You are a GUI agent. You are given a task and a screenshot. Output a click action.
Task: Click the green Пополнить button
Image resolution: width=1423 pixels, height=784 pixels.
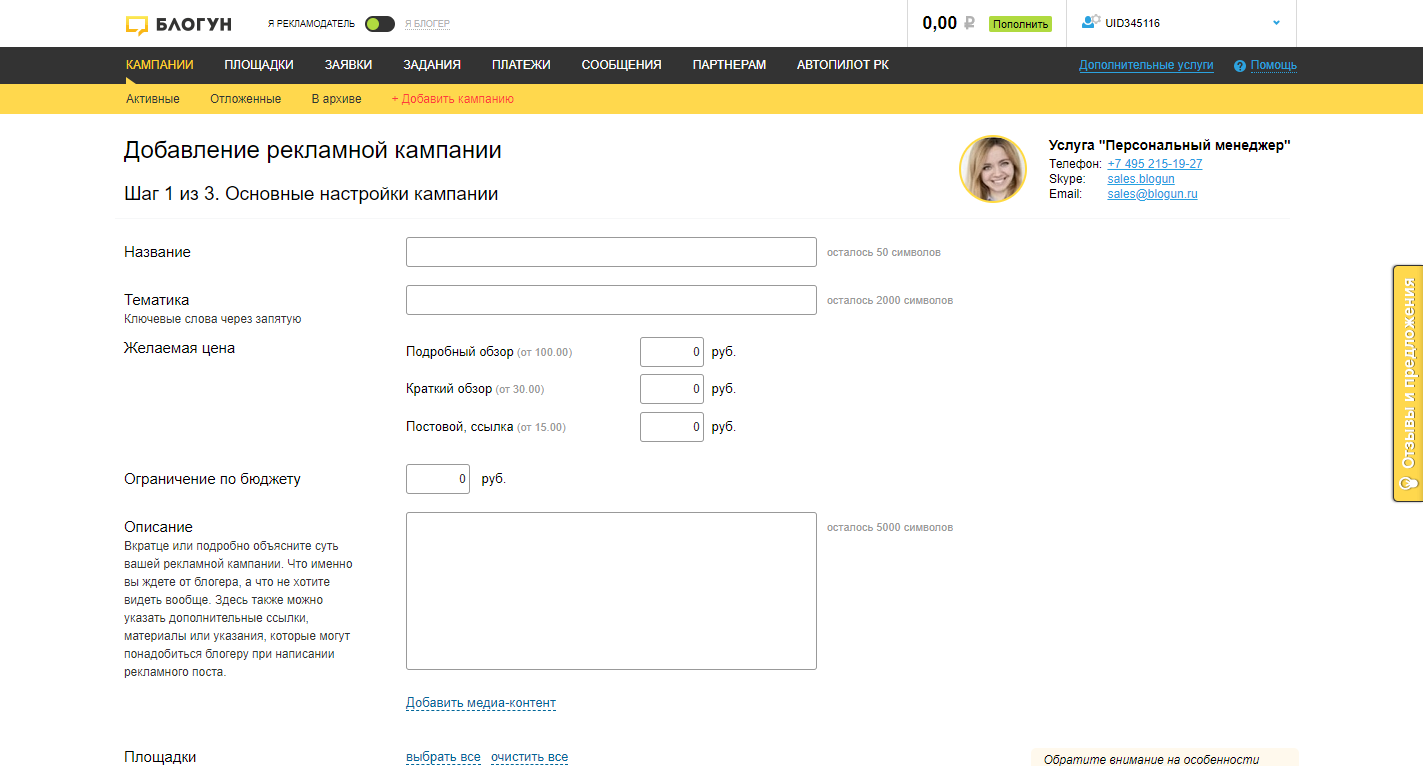[x=1020, y=22]
